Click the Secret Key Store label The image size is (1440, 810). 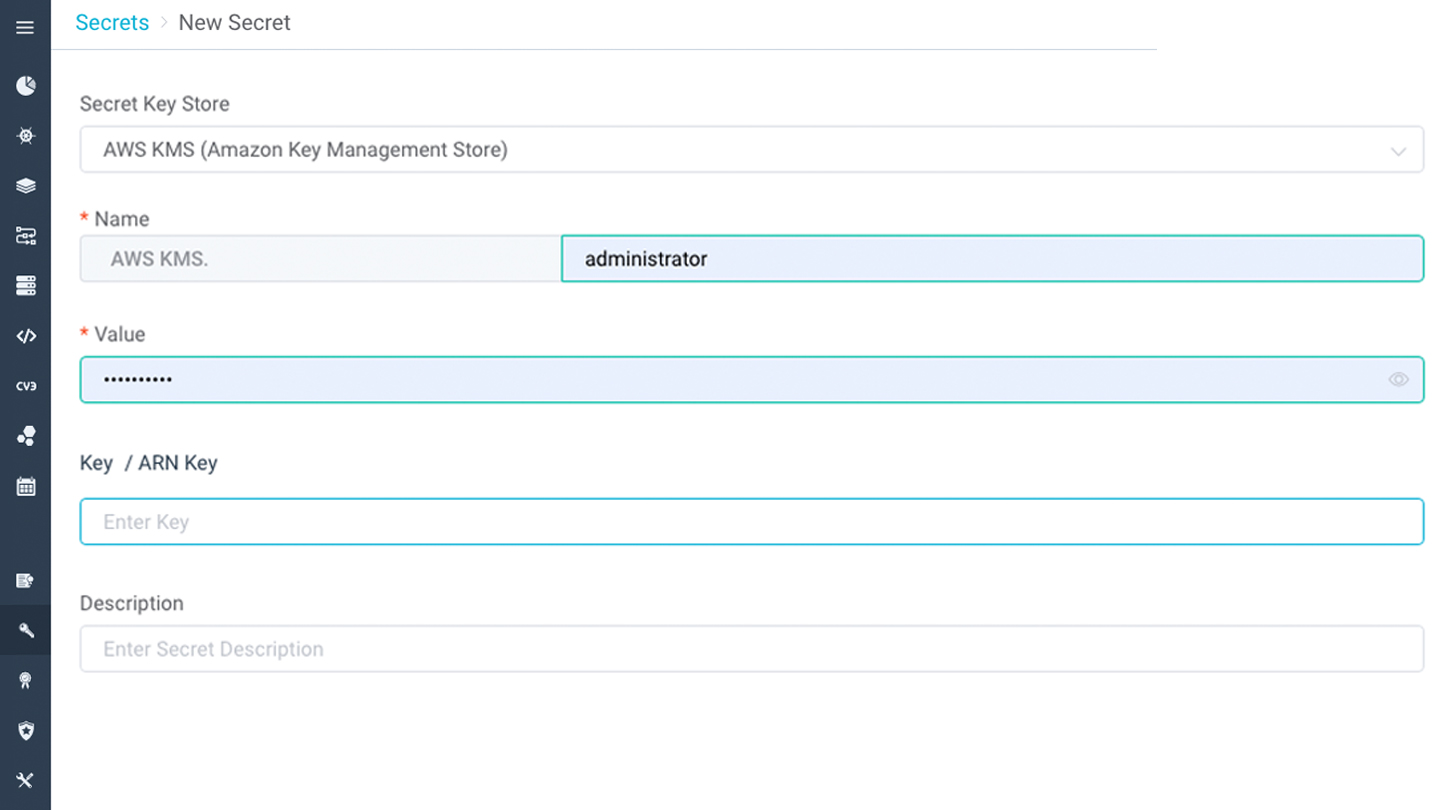(155, 104)
